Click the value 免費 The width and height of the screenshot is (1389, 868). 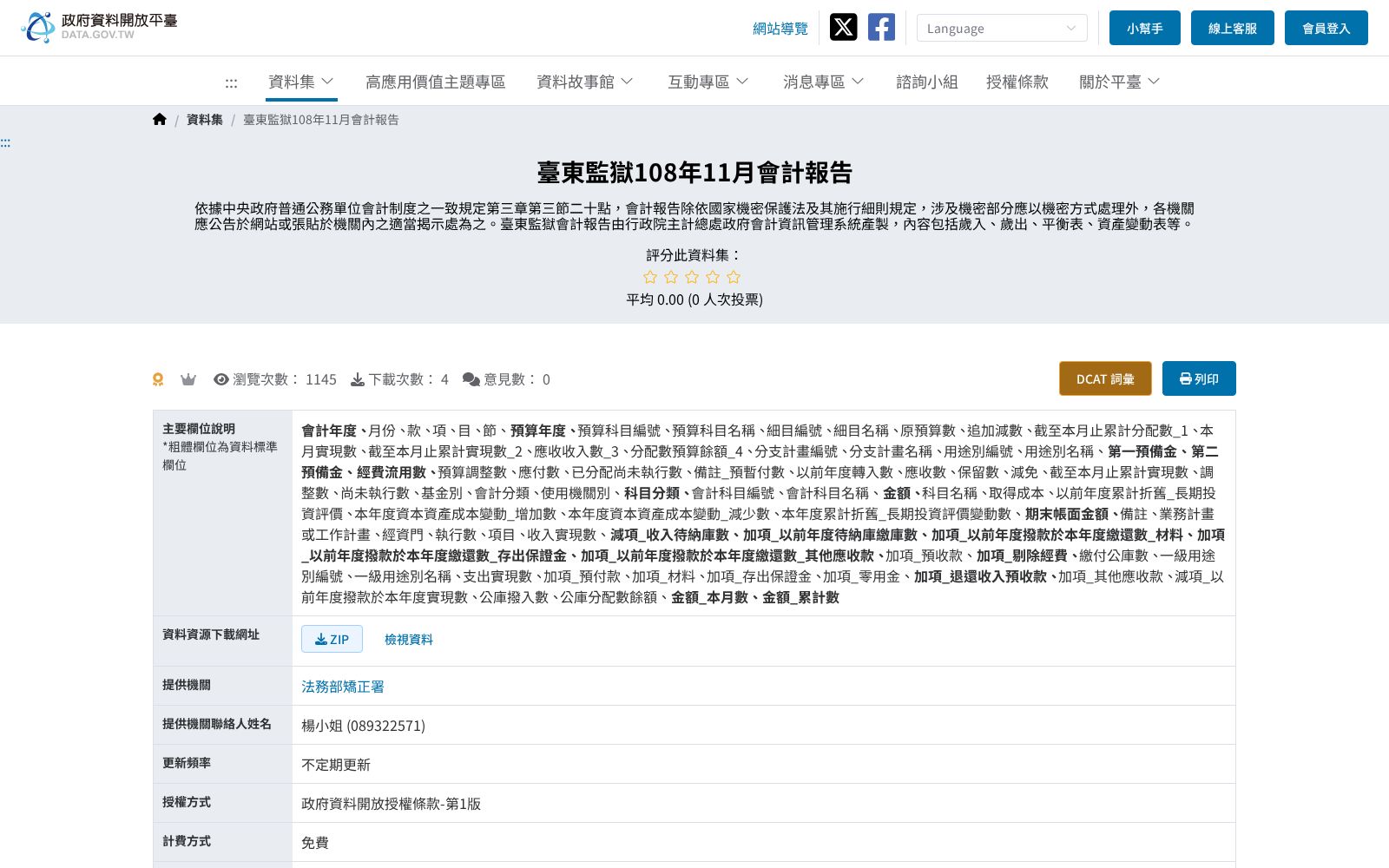[315, 843]
